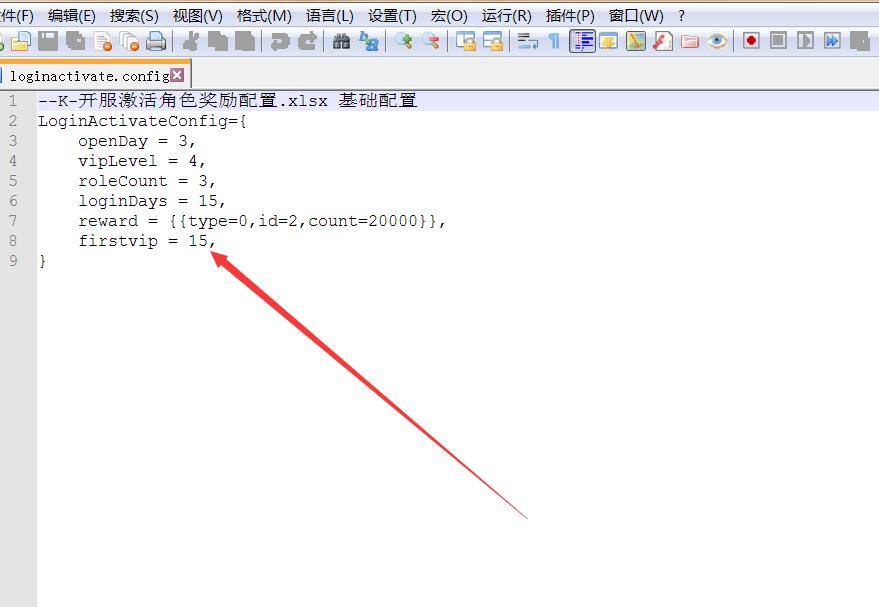879x607 pixels.
Task: Click the Play back macro icon
Action: click(x=805, y=41)
